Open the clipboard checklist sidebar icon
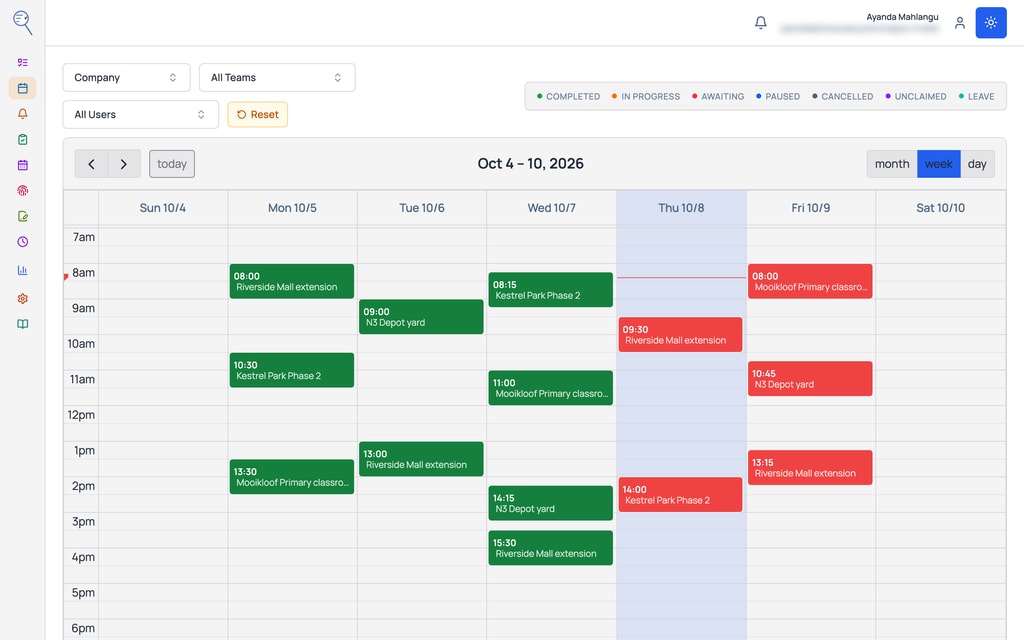The width and height of the screenshot is (1024, 640). pos(22,139)
